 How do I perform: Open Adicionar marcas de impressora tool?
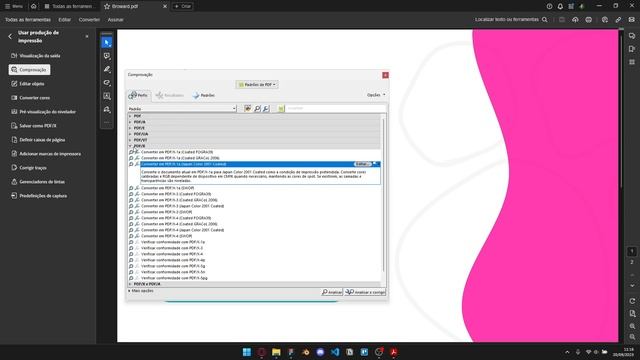(46, 154)
